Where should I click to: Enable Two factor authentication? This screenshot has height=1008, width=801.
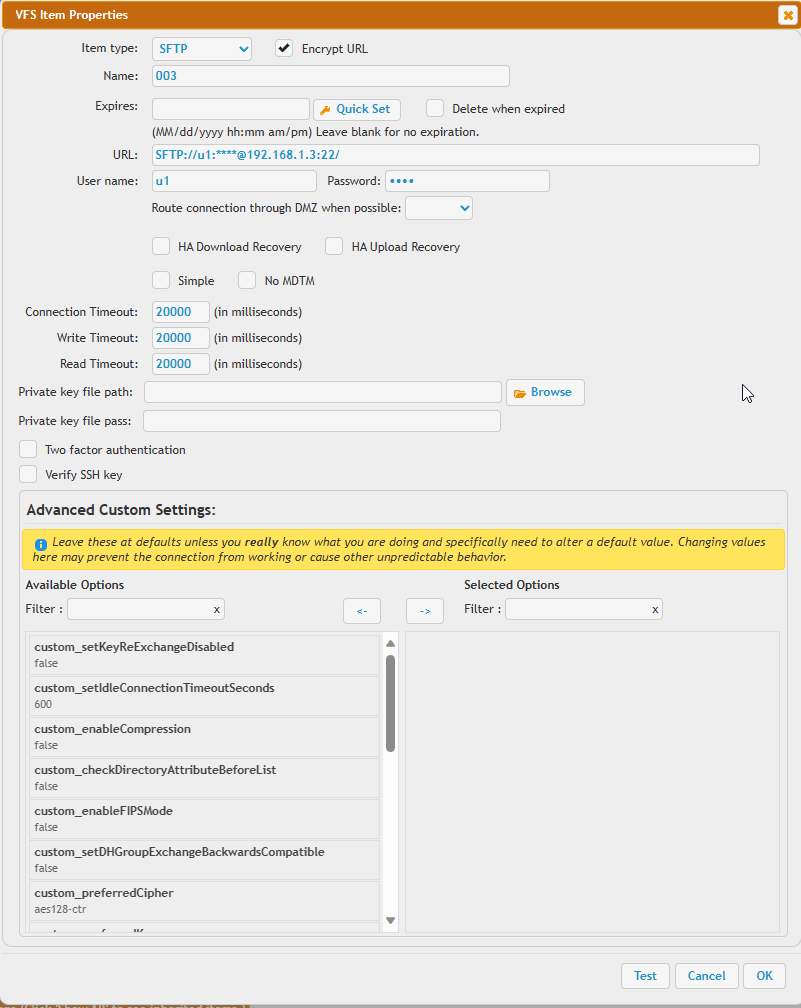coord(28,449)
